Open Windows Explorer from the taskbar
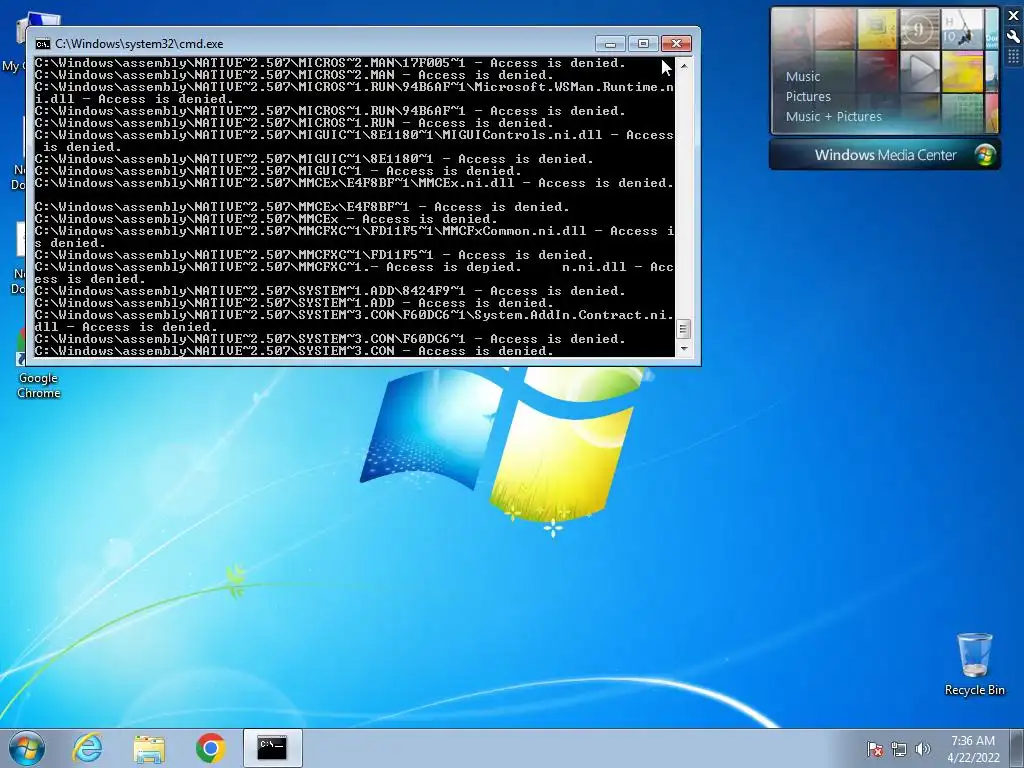Screen dimensions: 1024x768 click(149, 748)
